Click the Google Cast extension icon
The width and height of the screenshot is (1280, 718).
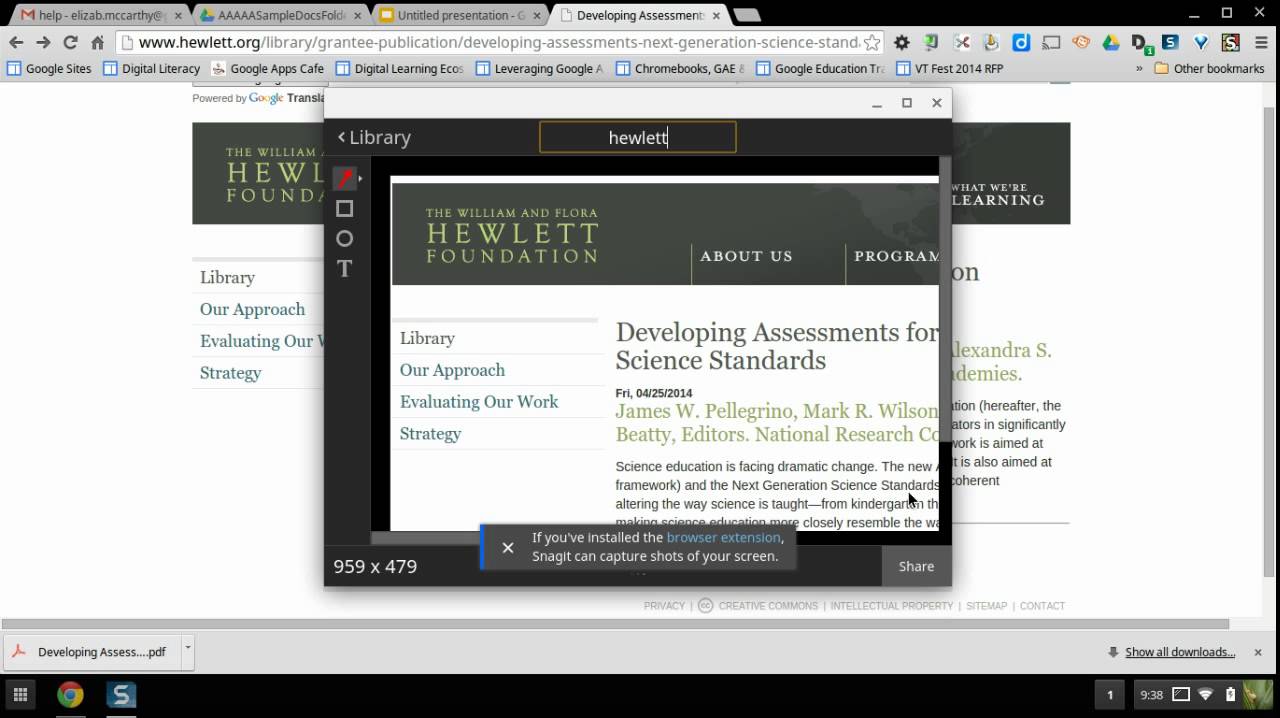(1051, 42)
